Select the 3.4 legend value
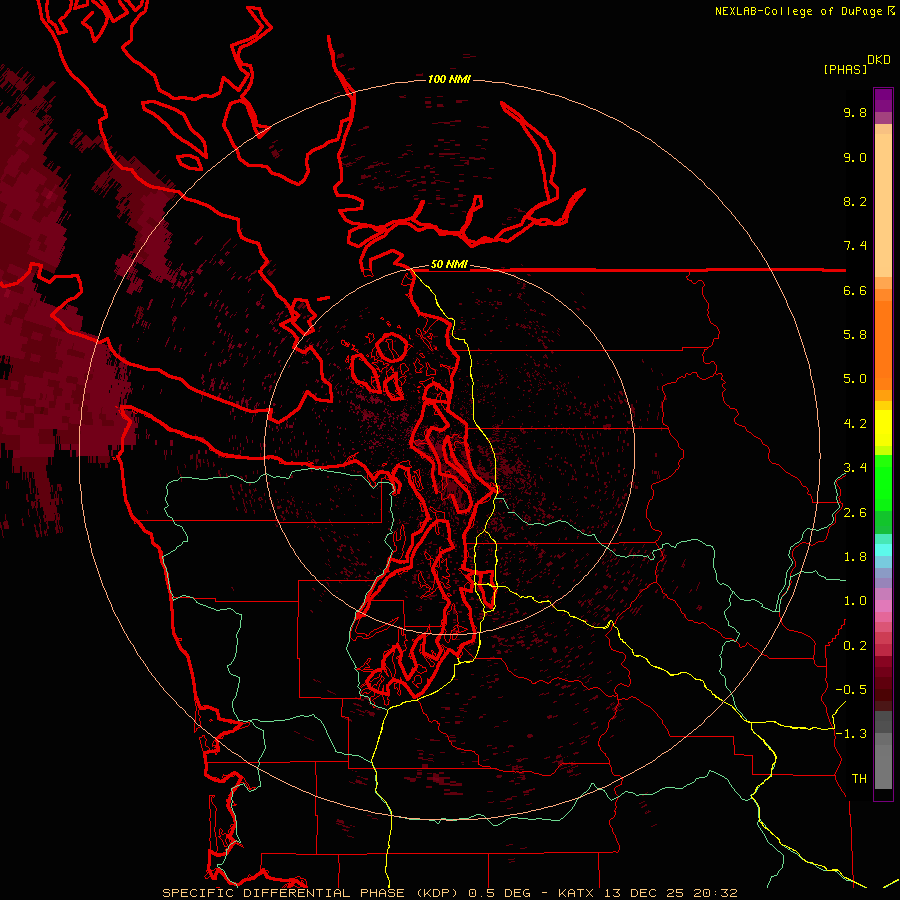Screen dimensions: 900x900 (x=855, y=468)
